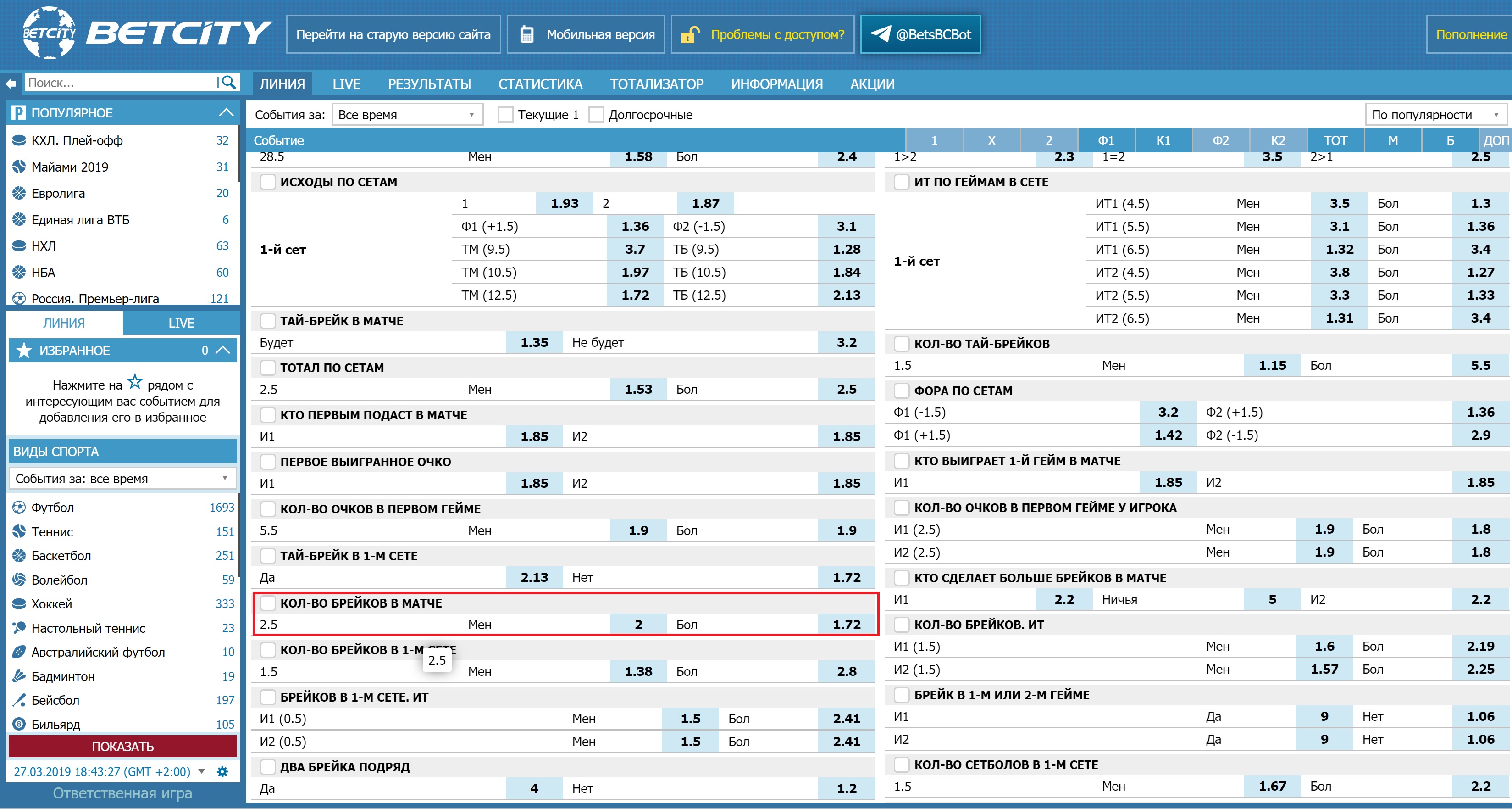Switch to the Результаты tab
The height and width of the screenshot is (809, 1512).
click(x=429, y=84)
